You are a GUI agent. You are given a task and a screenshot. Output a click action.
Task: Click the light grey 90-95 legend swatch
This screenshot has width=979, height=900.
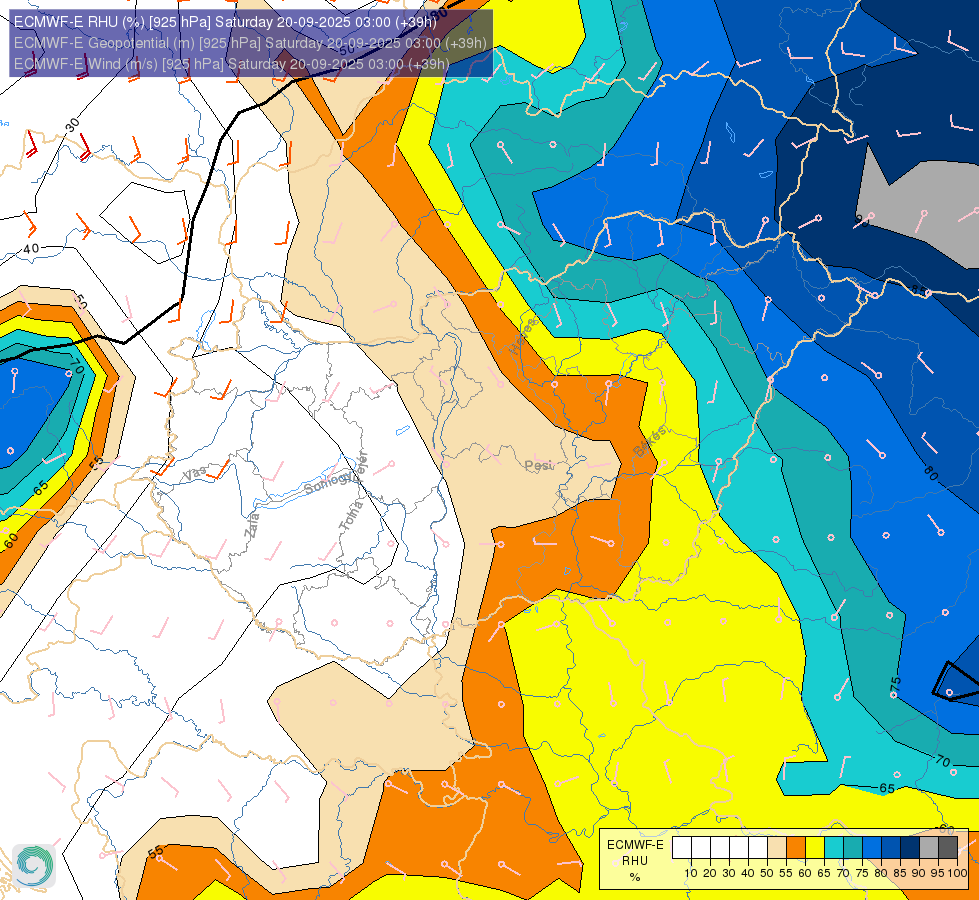(929, 848)
